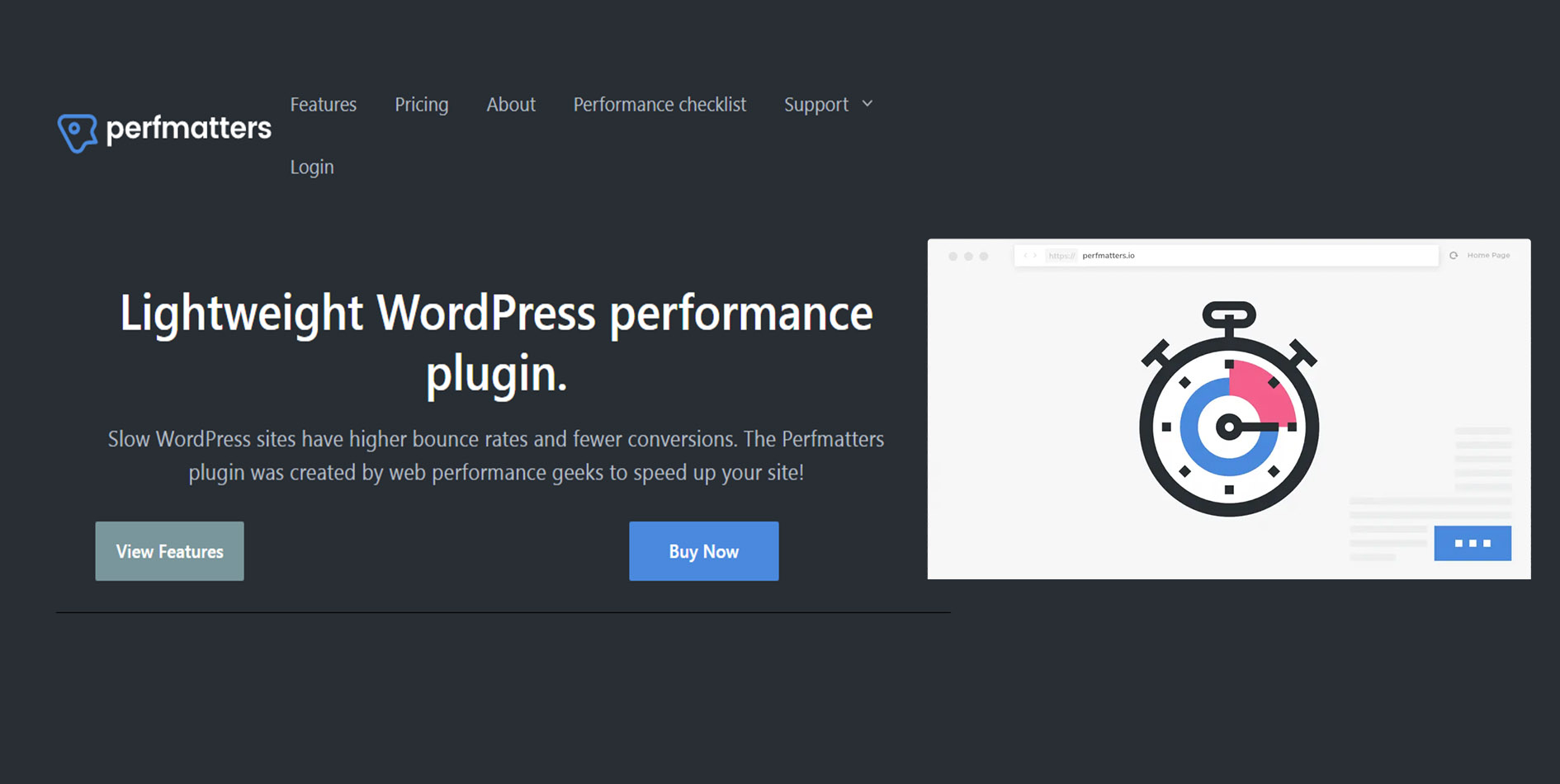
Task: Click the stopwatch's top crown ring
Action: (1228, 314)
